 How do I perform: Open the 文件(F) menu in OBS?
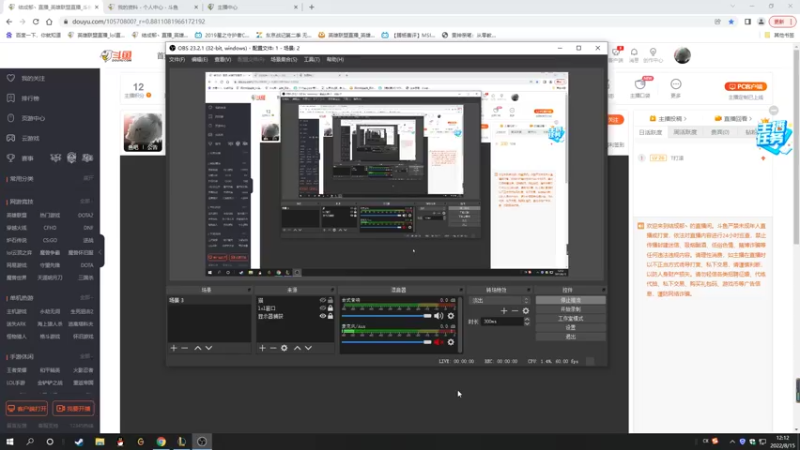coord(177,60)
